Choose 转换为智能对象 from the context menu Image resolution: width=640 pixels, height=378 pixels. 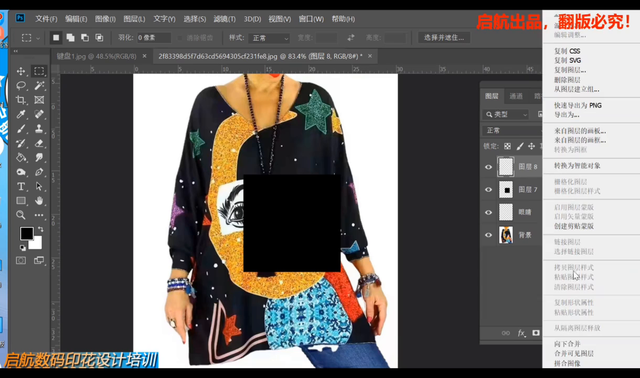pos(577,165)
